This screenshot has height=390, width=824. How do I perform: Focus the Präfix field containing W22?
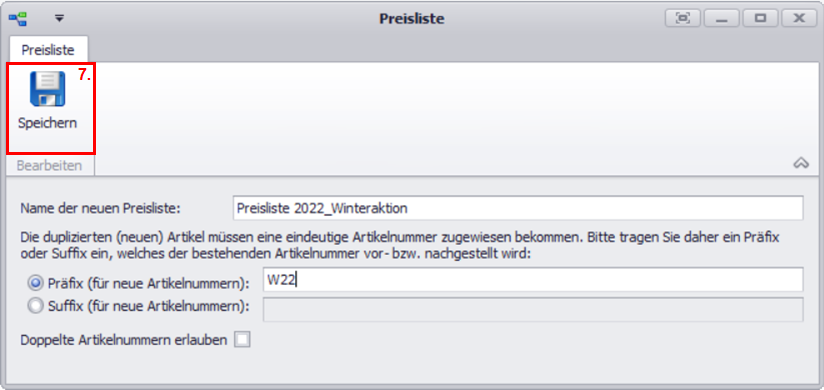(533, 280)
